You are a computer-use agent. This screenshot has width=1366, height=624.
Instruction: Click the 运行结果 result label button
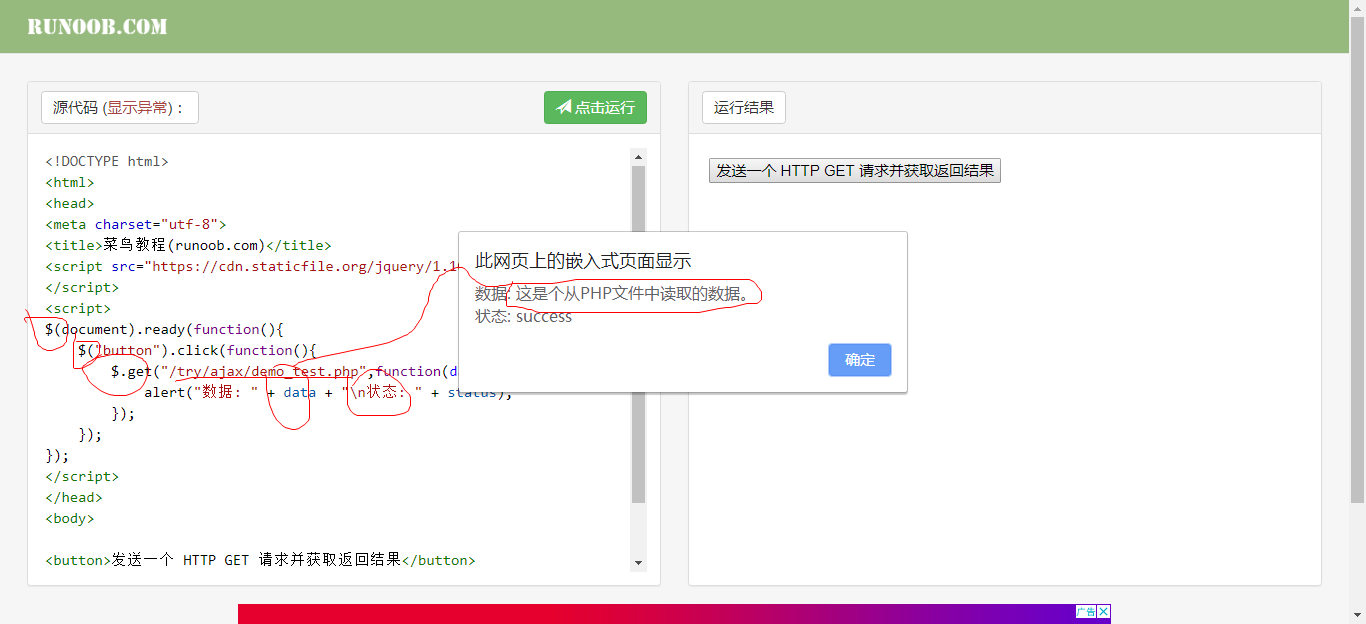(744, 108)
